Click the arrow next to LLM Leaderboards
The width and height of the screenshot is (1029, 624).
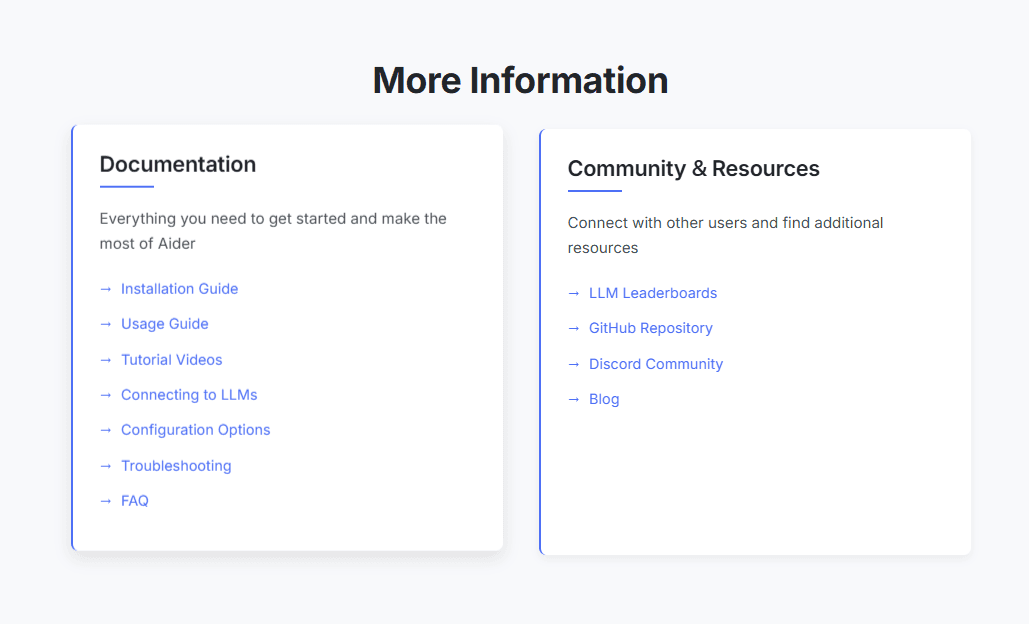pos(573,293)
